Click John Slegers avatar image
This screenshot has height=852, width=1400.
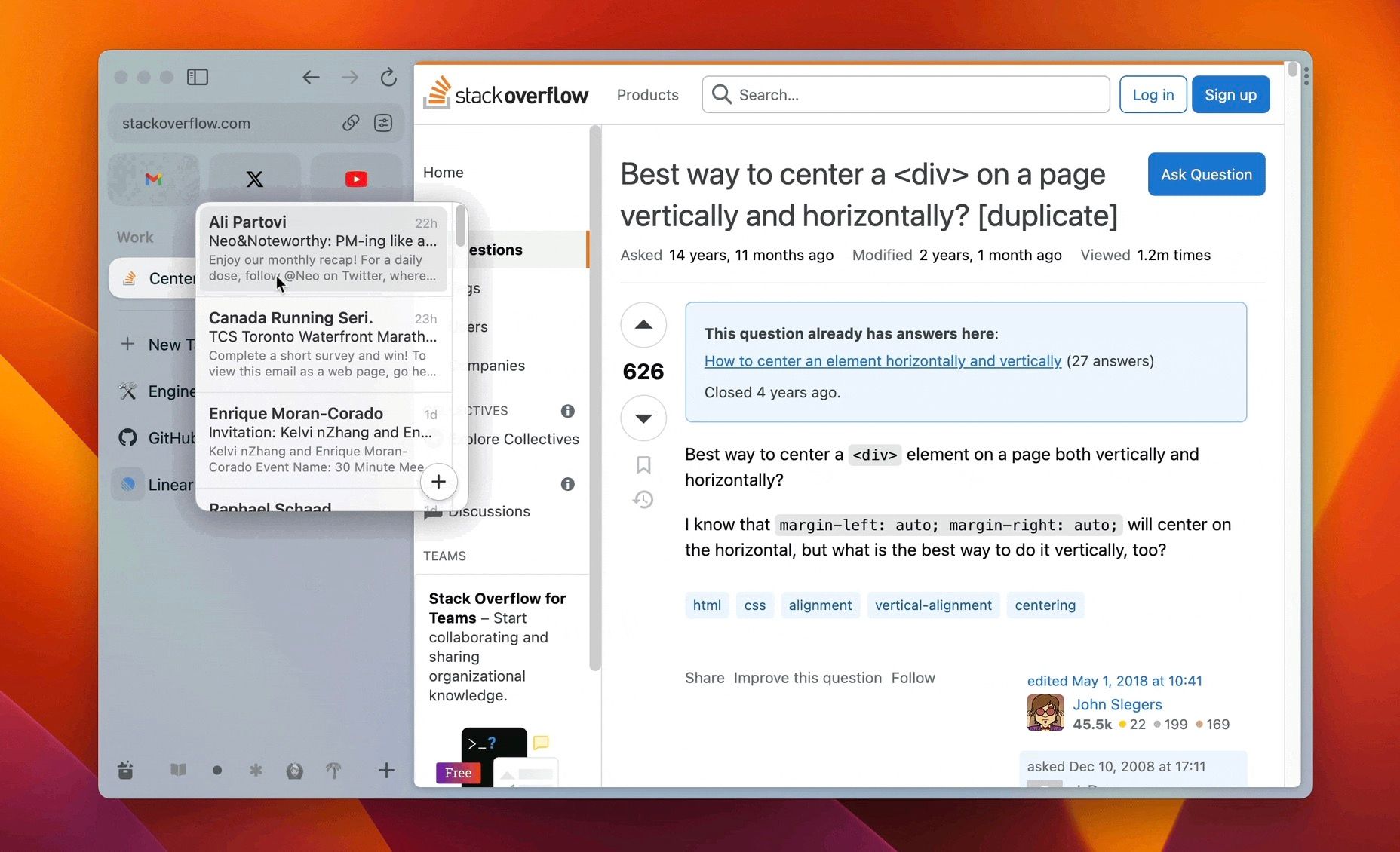[x=1045, y=713]
